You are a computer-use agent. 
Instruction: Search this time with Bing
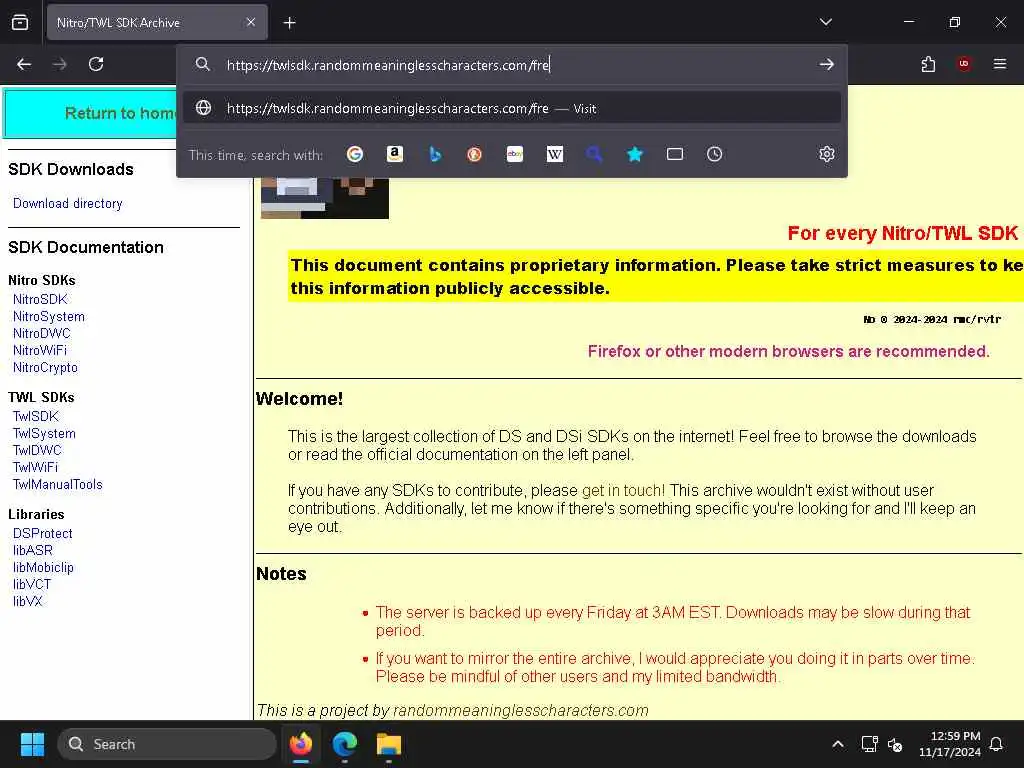click(435, 154)
